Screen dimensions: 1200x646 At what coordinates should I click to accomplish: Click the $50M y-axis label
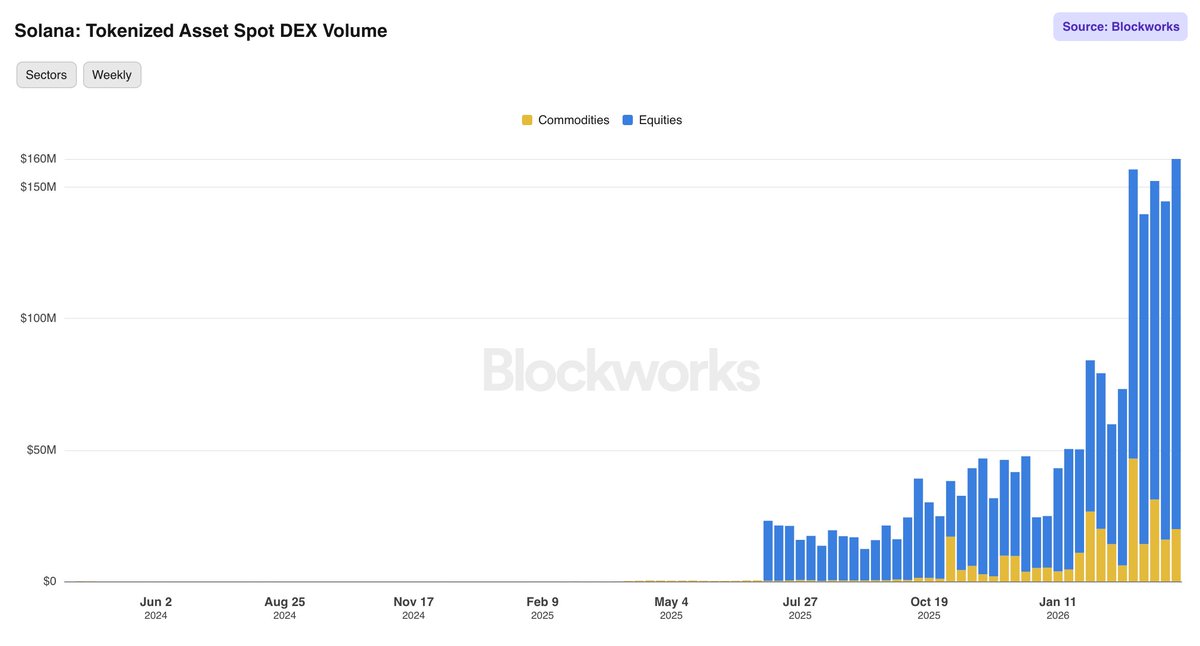pos(41,450)
